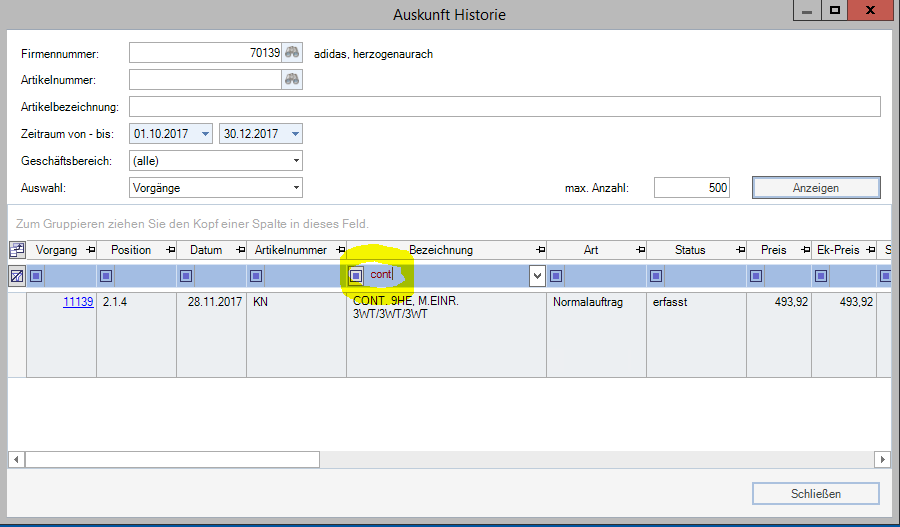This screenshot has height=527, width=900.
Task: Click the grid column chooser icon
Action: coord(17,250)
